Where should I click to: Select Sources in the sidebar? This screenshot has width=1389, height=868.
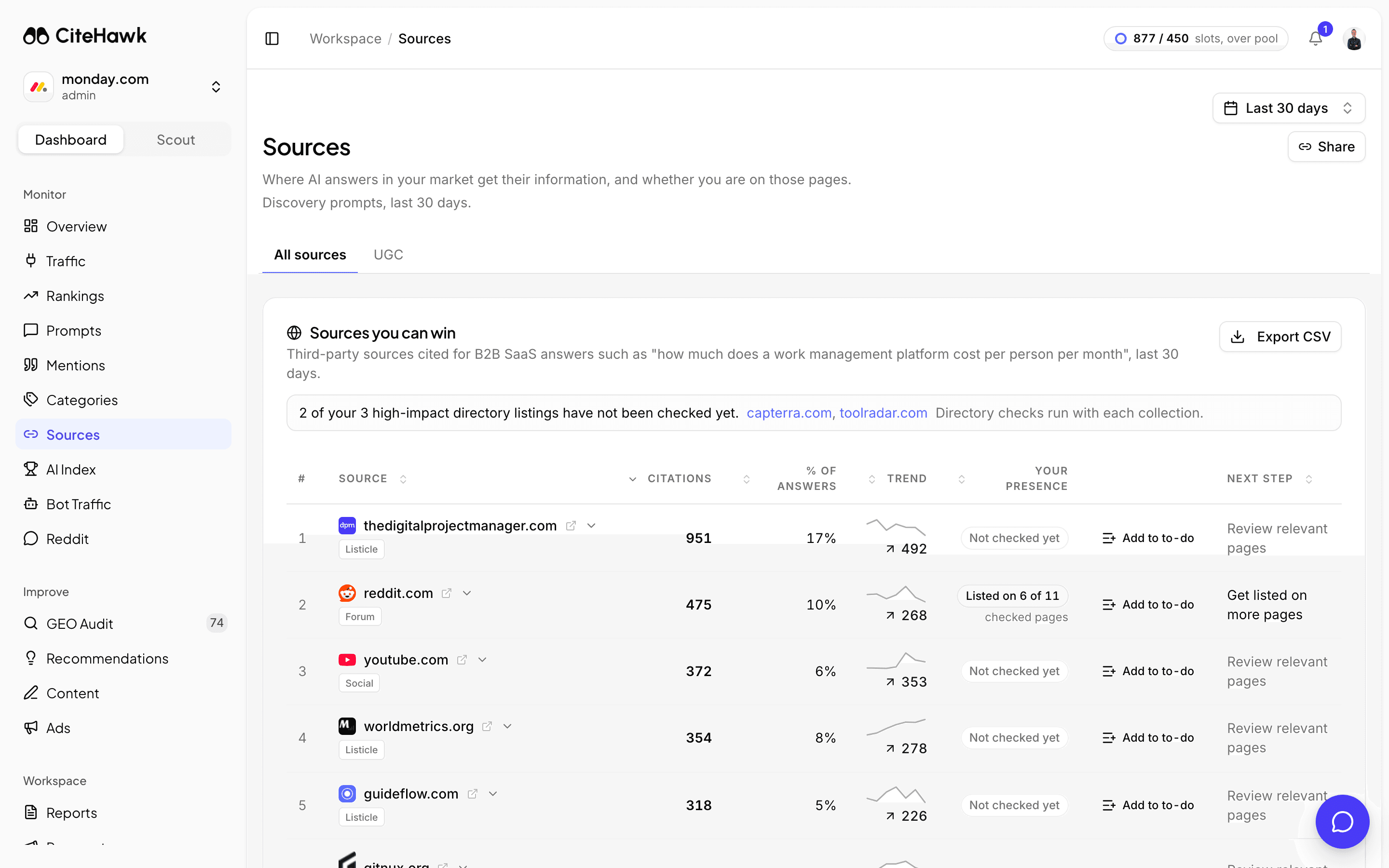coord(123,434)
